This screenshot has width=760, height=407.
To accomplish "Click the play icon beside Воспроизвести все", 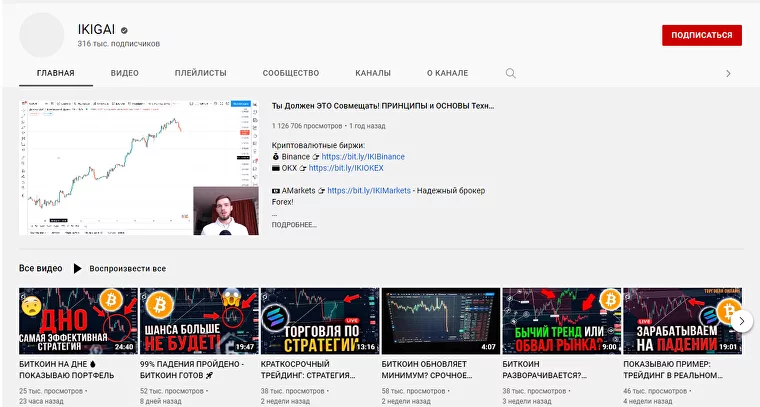I will pos(77,269).
